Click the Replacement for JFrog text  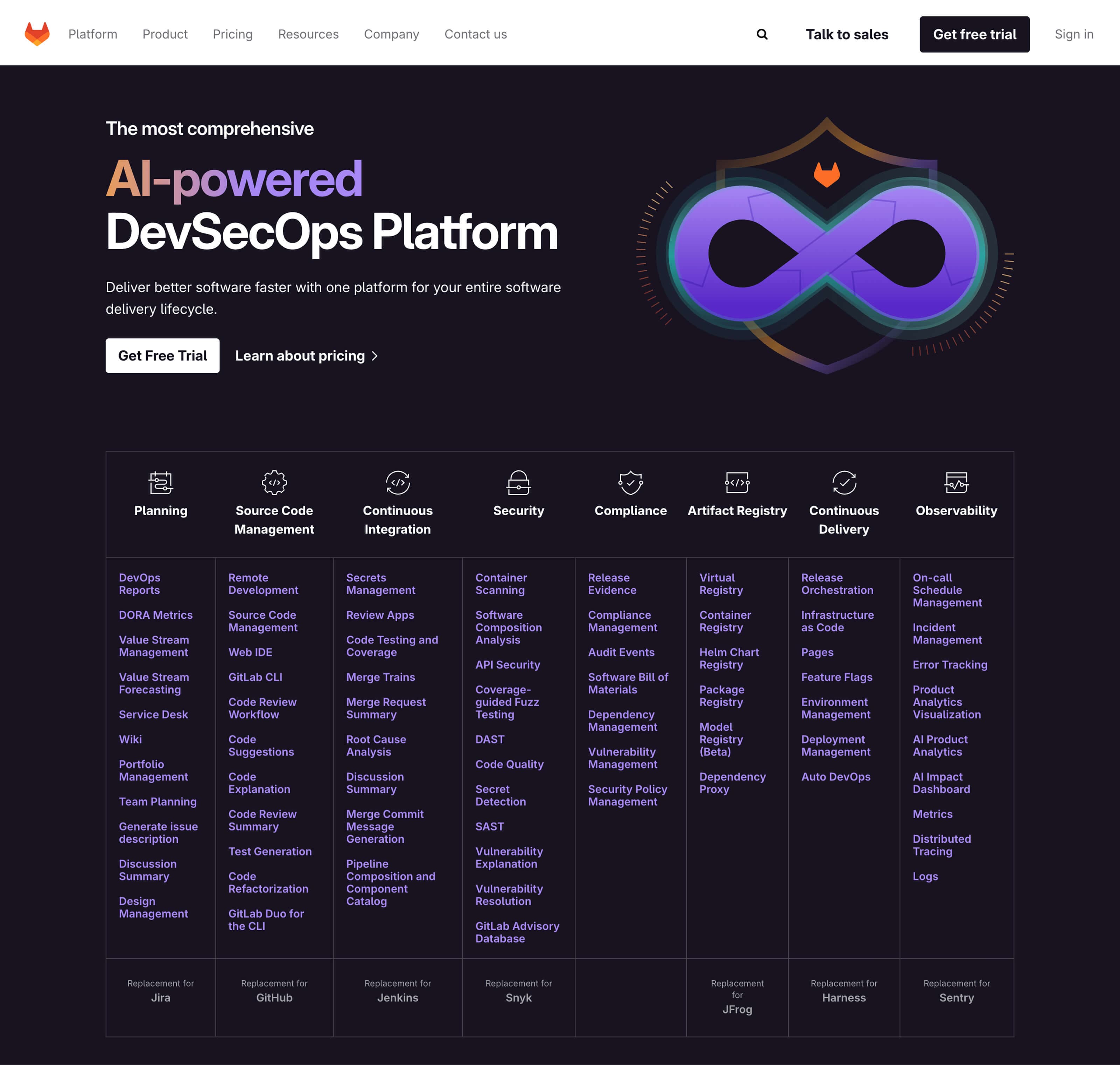pos(737,996)
